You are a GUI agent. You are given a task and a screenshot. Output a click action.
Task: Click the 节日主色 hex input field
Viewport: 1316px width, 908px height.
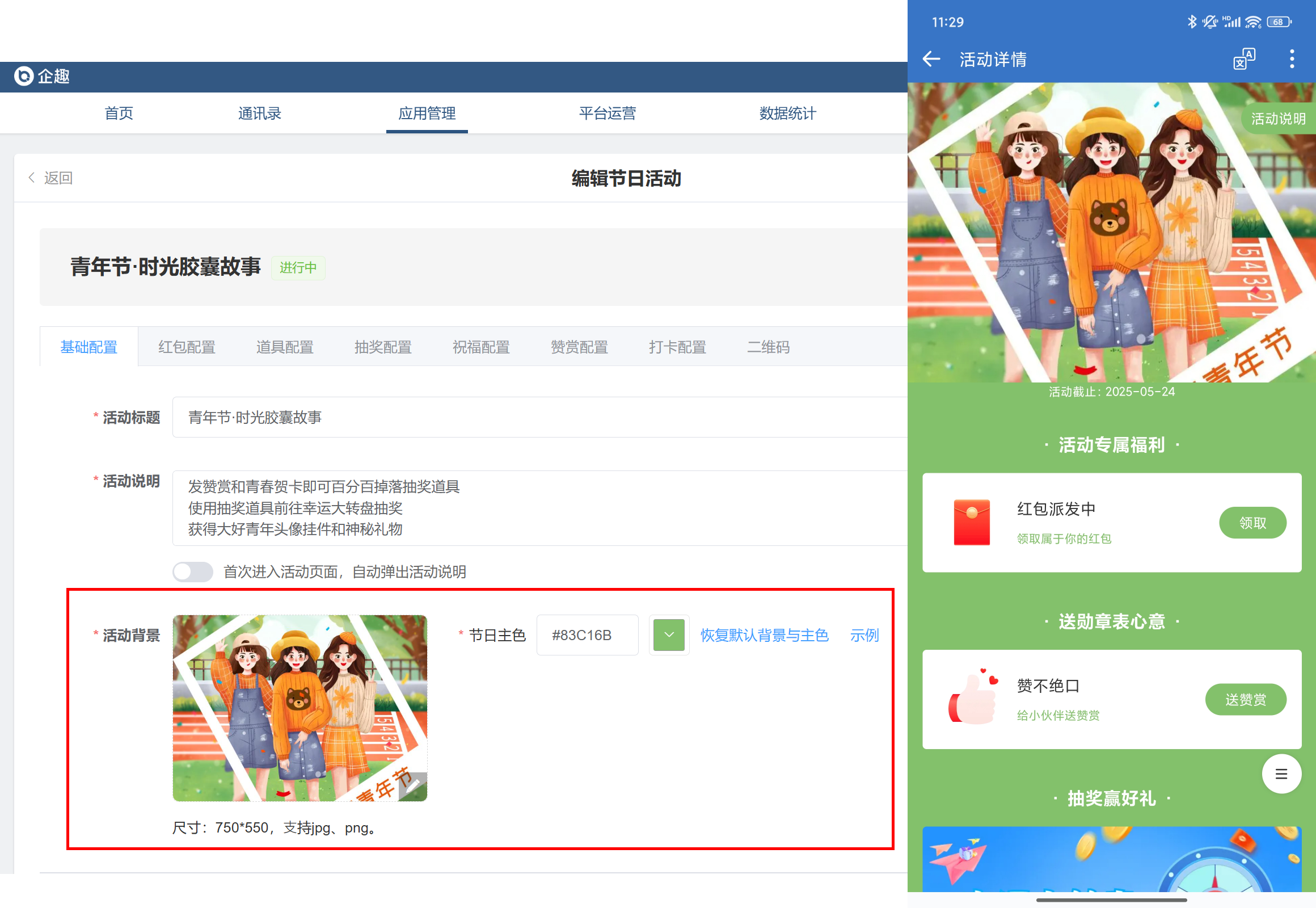point(587,635)
